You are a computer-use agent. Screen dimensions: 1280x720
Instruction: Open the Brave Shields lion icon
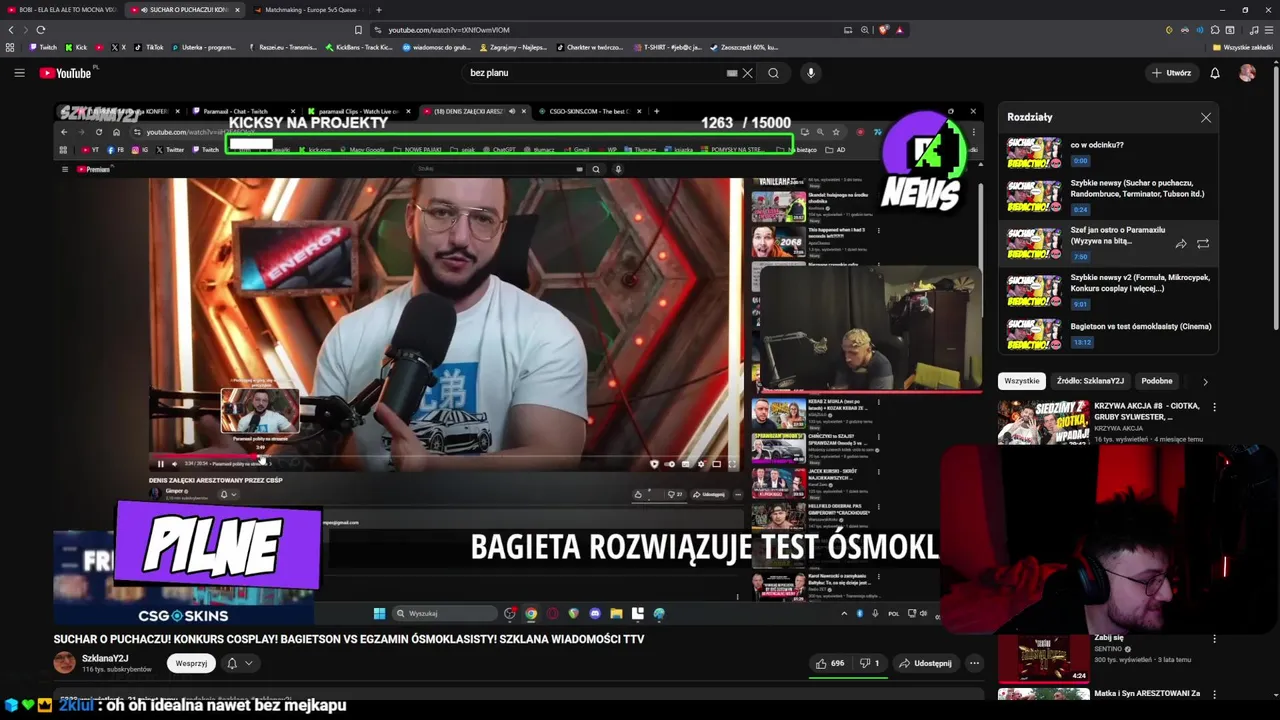point(884,30)
